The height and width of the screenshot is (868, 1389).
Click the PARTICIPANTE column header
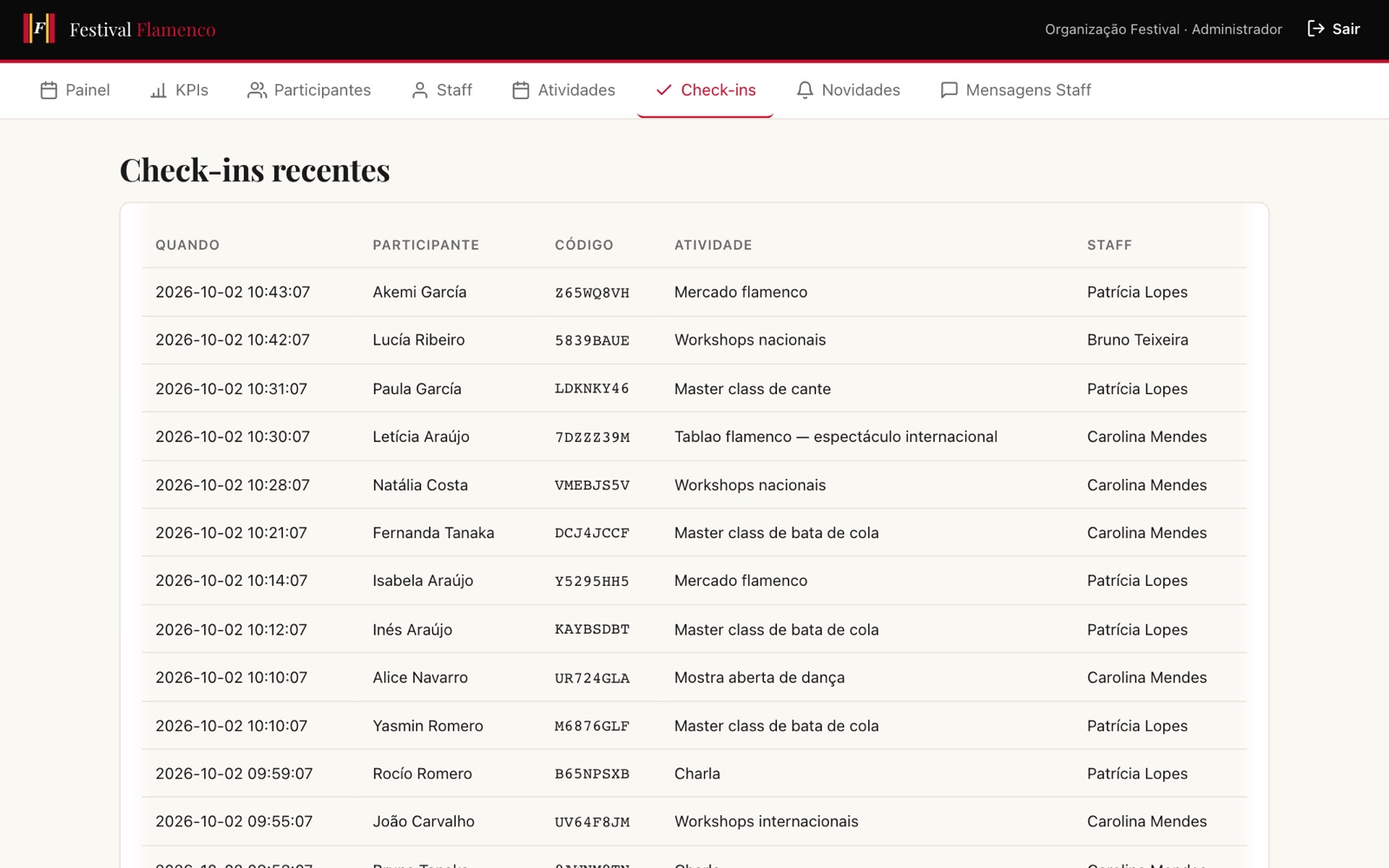pos(425,245)
